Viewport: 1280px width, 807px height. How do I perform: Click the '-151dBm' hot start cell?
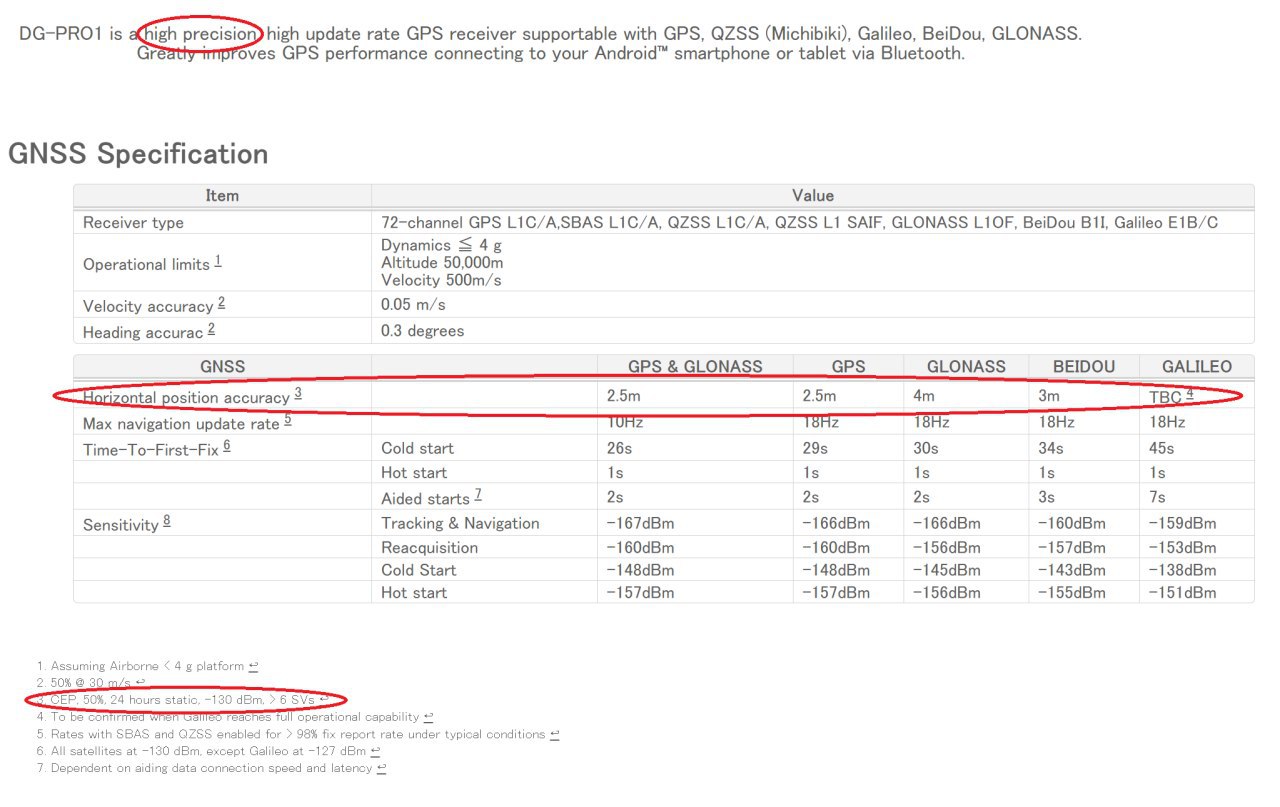1182,593
